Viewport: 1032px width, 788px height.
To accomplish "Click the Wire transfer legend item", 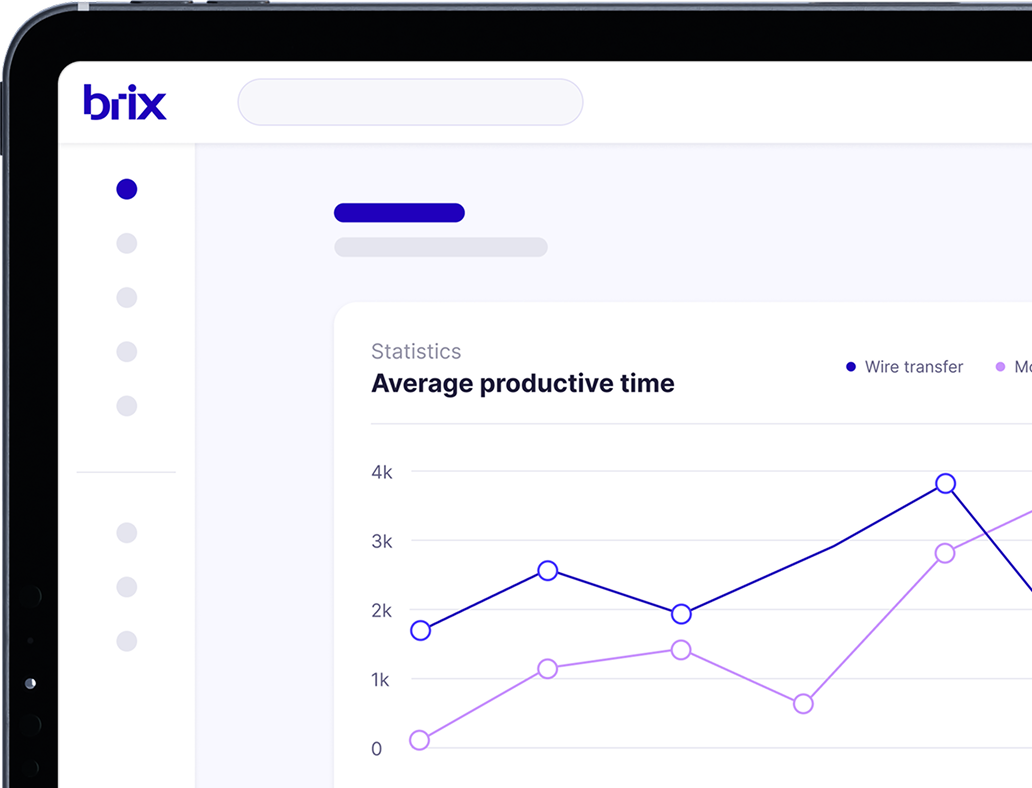I will coord(904,367).
